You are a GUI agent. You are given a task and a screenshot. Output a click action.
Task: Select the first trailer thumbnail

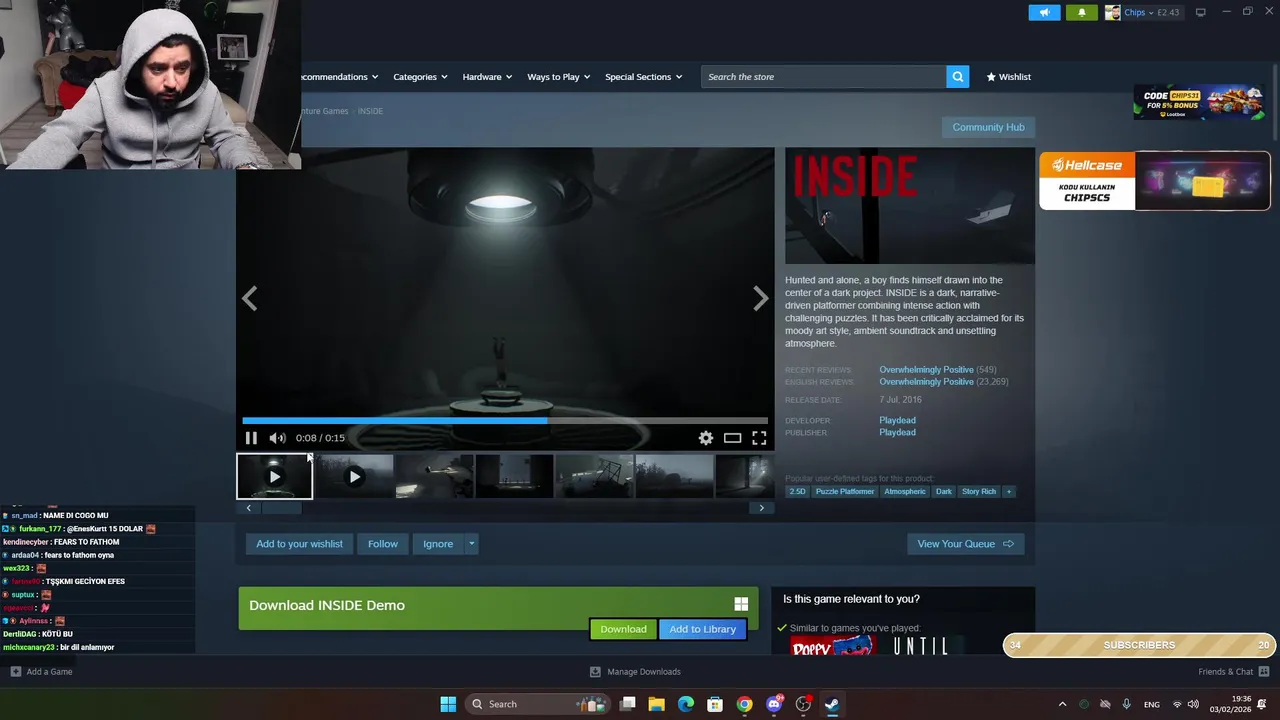[274, 476]
